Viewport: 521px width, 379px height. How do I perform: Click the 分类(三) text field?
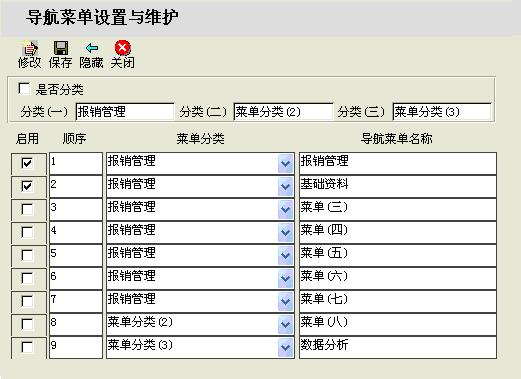click(x=442, y=112)
